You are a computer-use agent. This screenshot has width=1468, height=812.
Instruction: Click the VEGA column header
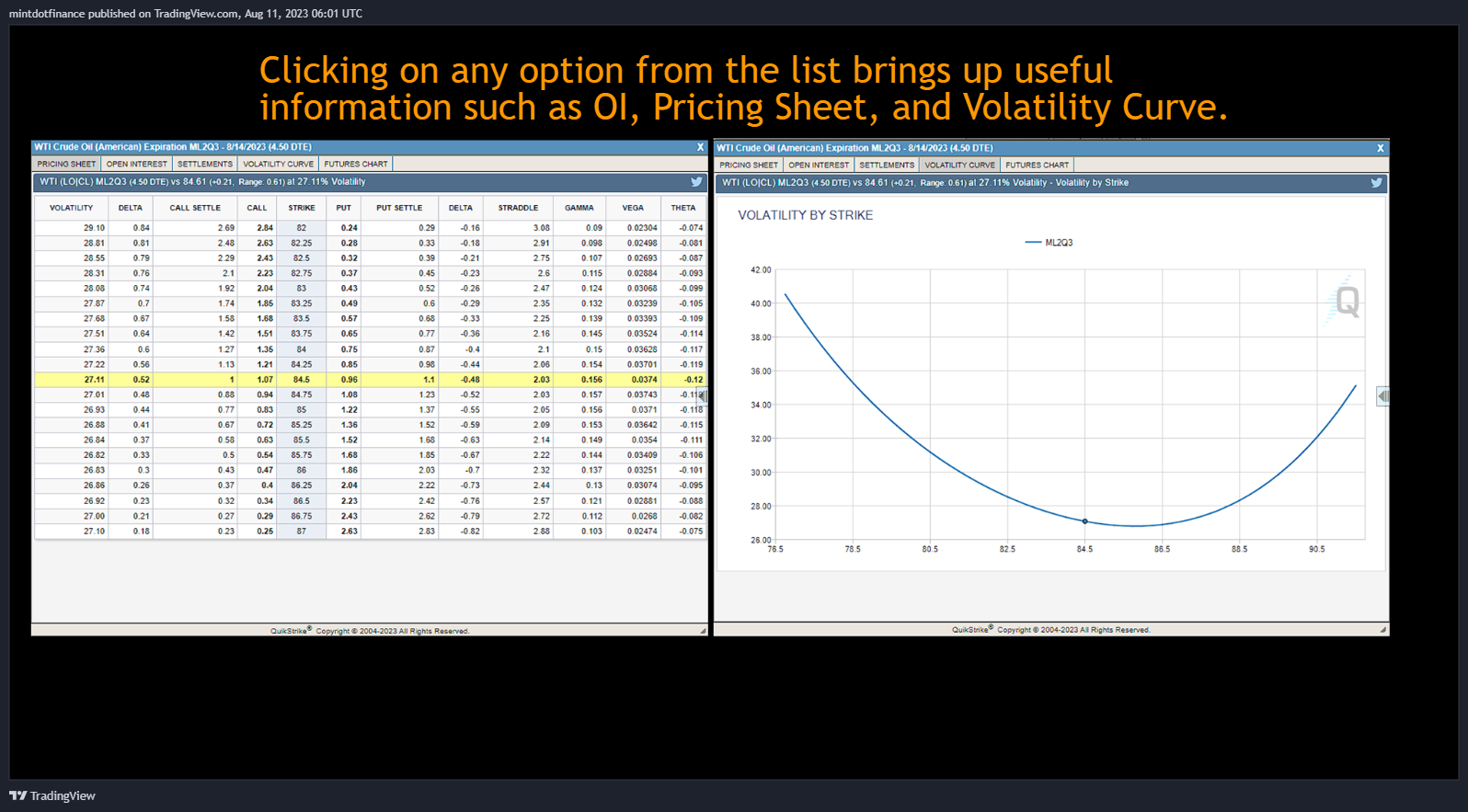pyautogui.click(x=633, y=208)
